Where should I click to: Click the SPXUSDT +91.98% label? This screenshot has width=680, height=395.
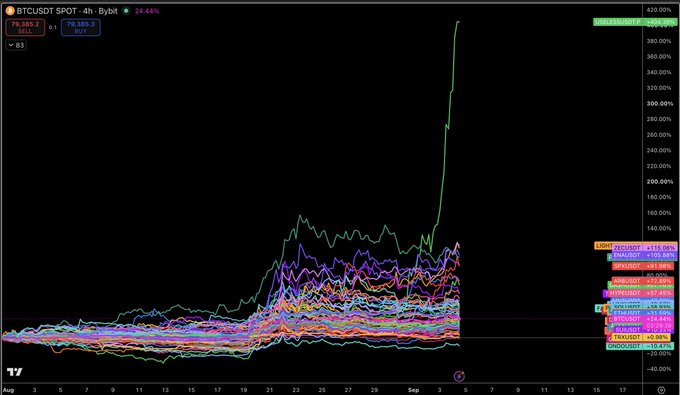tap(643, 266)
